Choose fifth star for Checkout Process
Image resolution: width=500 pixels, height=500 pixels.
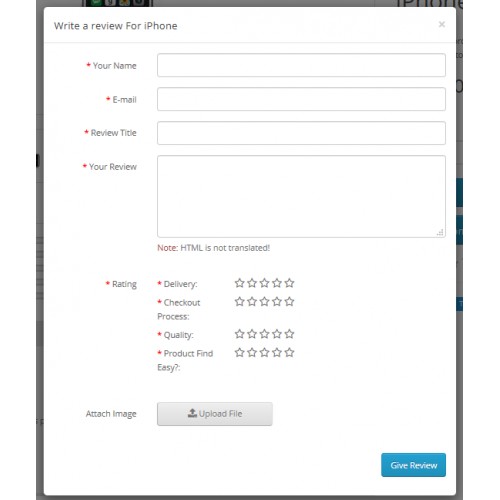[x=289, y=302]
